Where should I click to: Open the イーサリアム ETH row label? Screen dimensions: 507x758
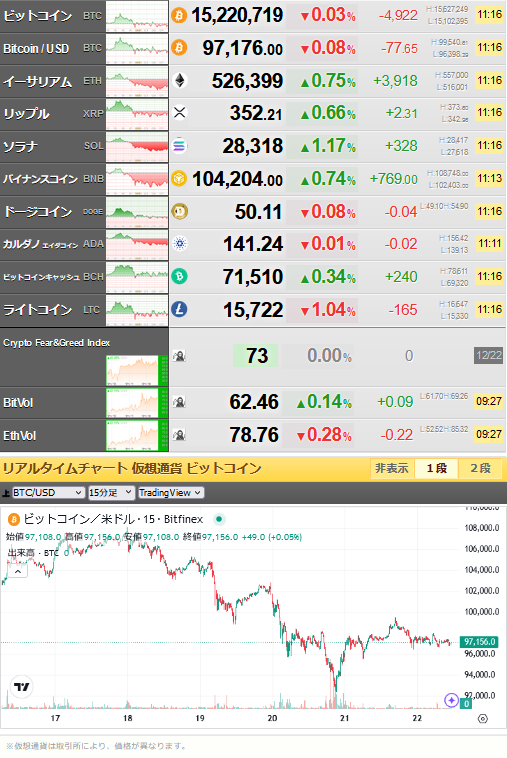click(52, 81)
